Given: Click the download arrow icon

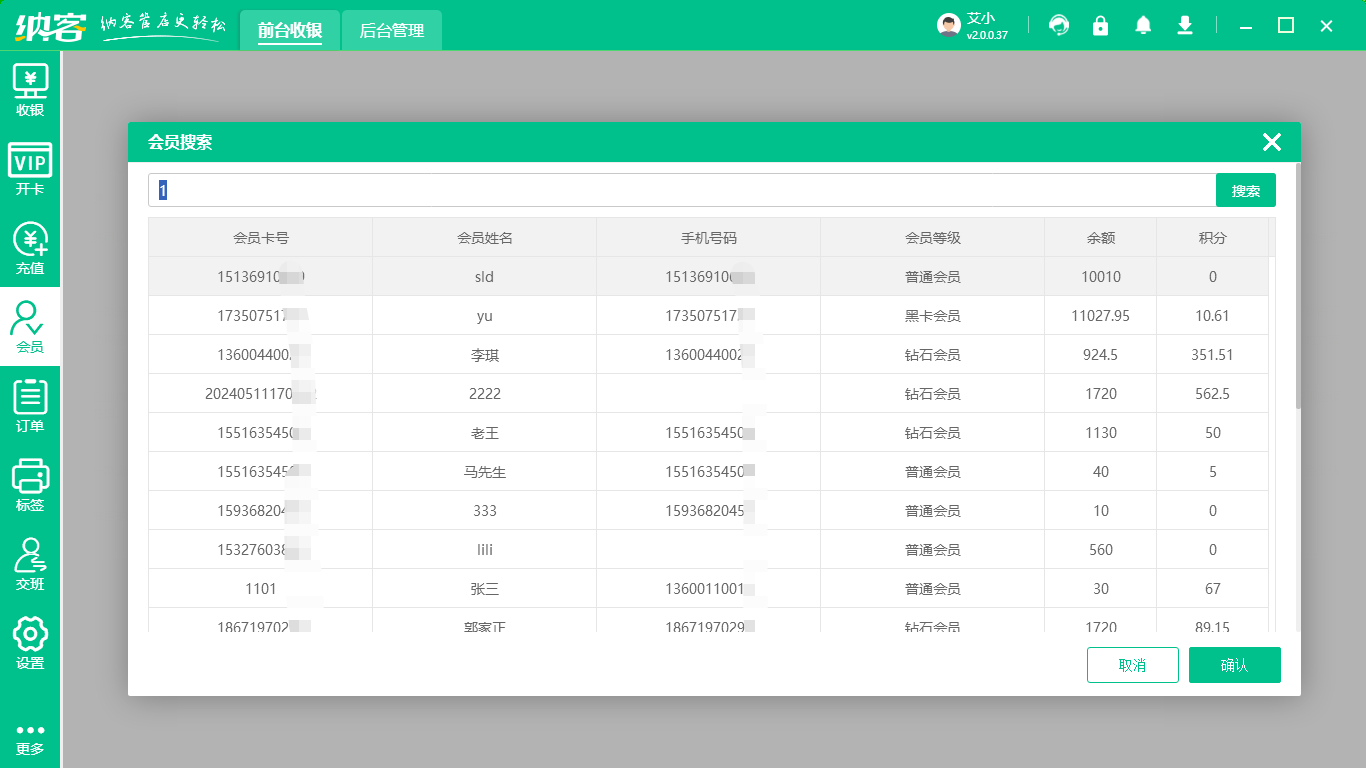Looking at the screenshot, I should click(1185, 26).
